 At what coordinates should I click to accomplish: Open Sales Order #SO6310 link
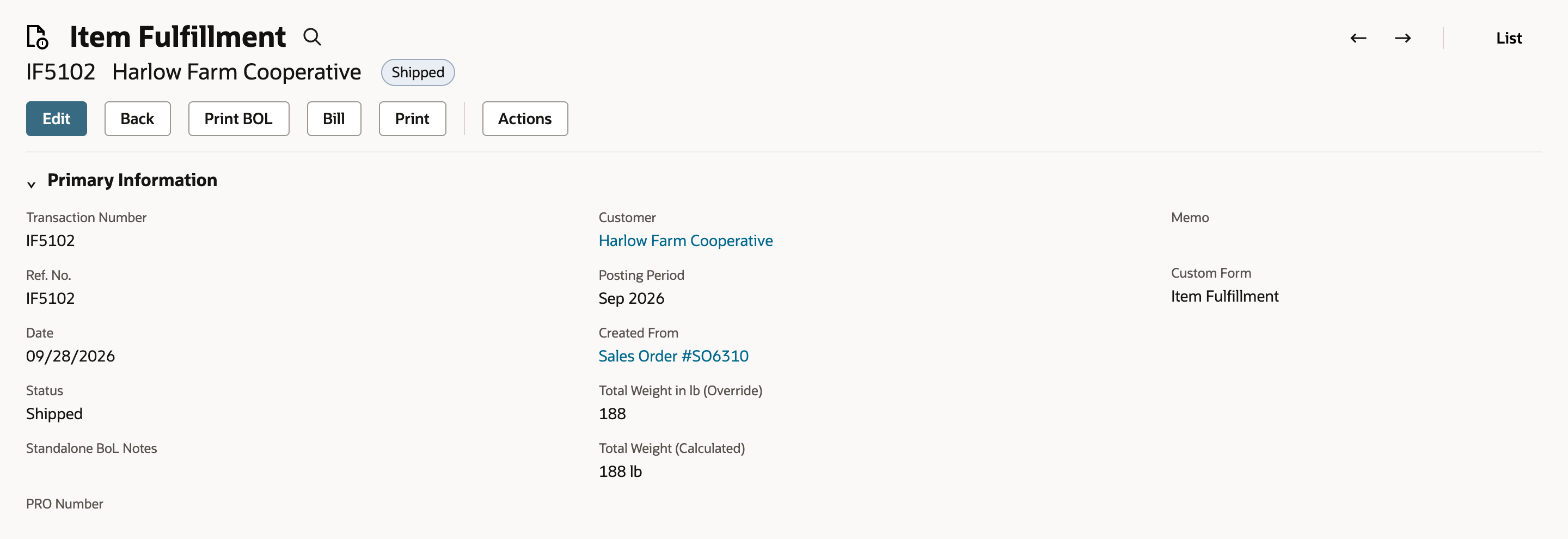(673, 356)
